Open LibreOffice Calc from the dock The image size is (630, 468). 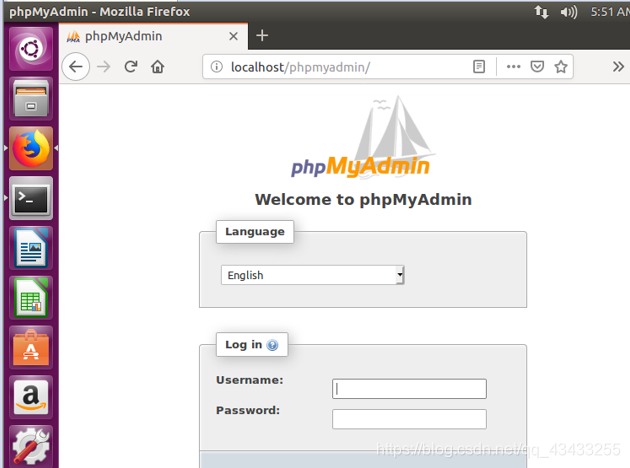click(x=31, y=298)
